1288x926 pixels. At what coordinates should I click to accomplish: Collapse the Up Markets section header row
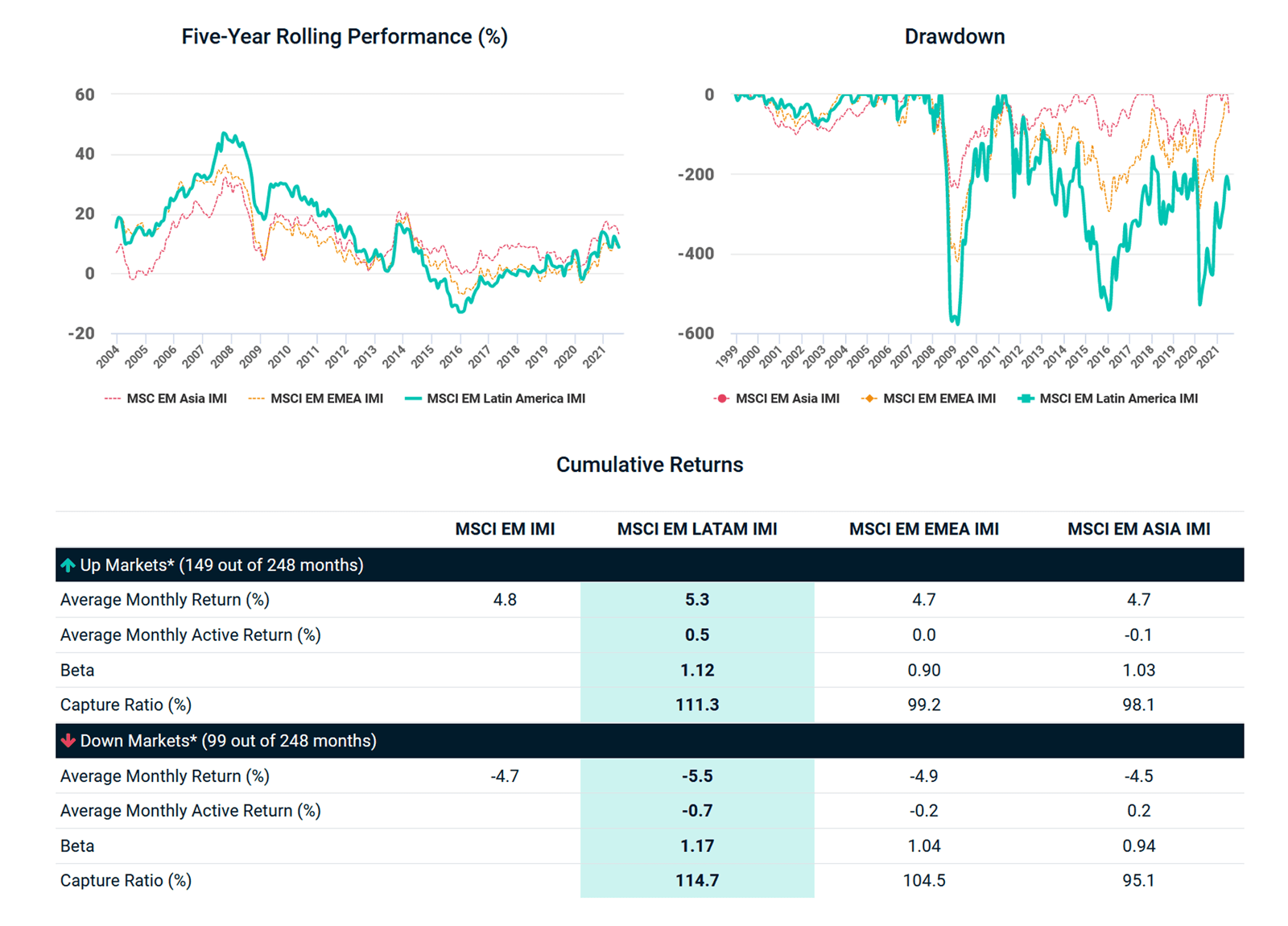(x=221, y=565)
